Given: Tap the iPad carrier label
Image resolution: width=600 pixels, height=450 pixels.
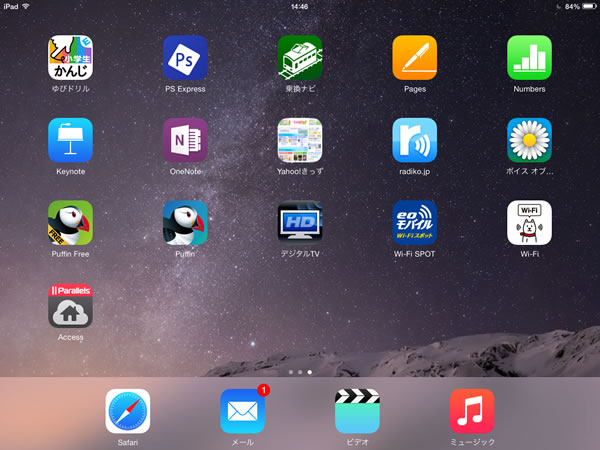Looking at the screenshot, I should point(11,7).
